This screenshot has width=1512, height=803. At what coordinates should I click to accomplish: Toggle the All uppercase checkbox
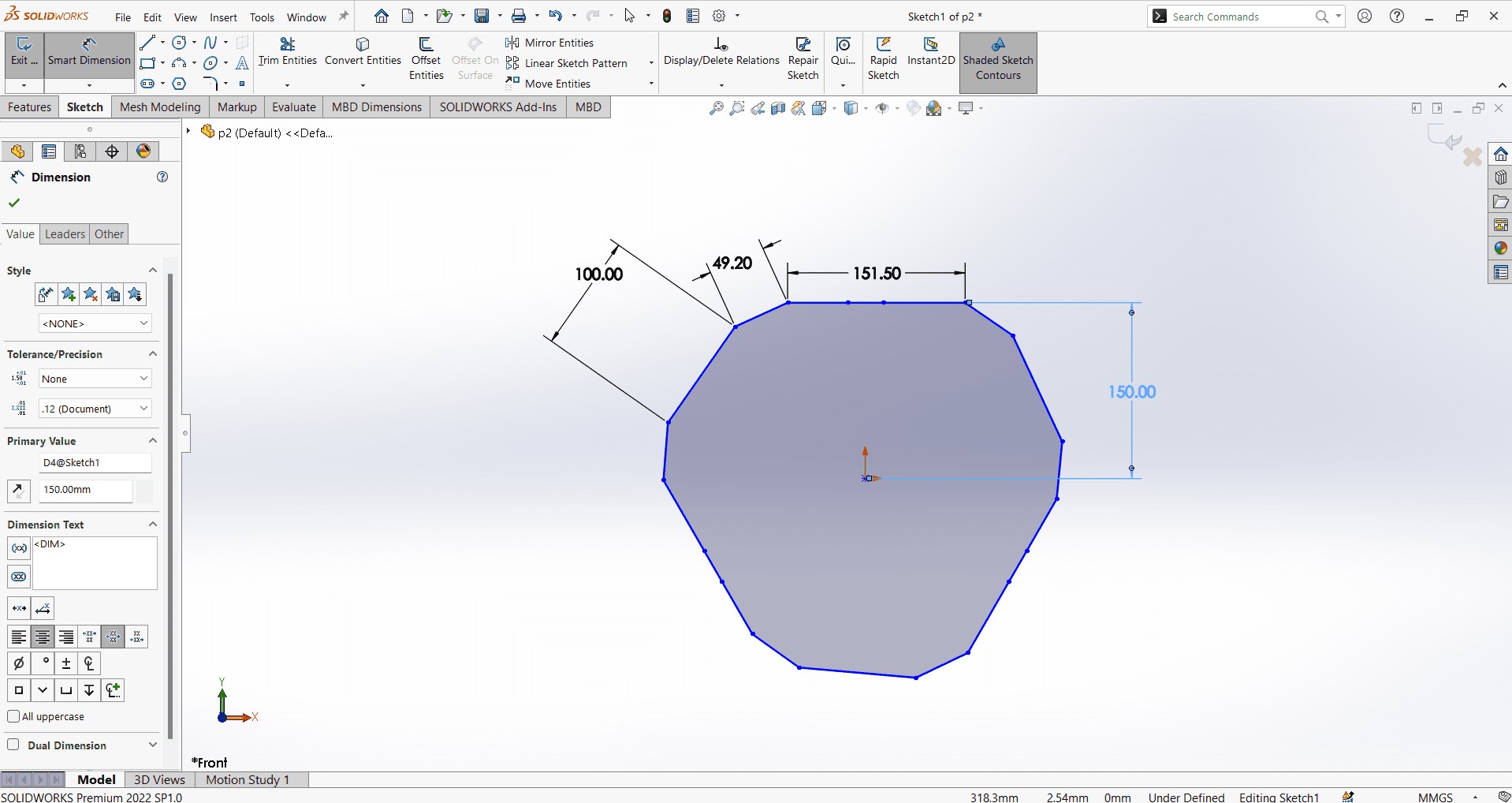coord(13,716)
